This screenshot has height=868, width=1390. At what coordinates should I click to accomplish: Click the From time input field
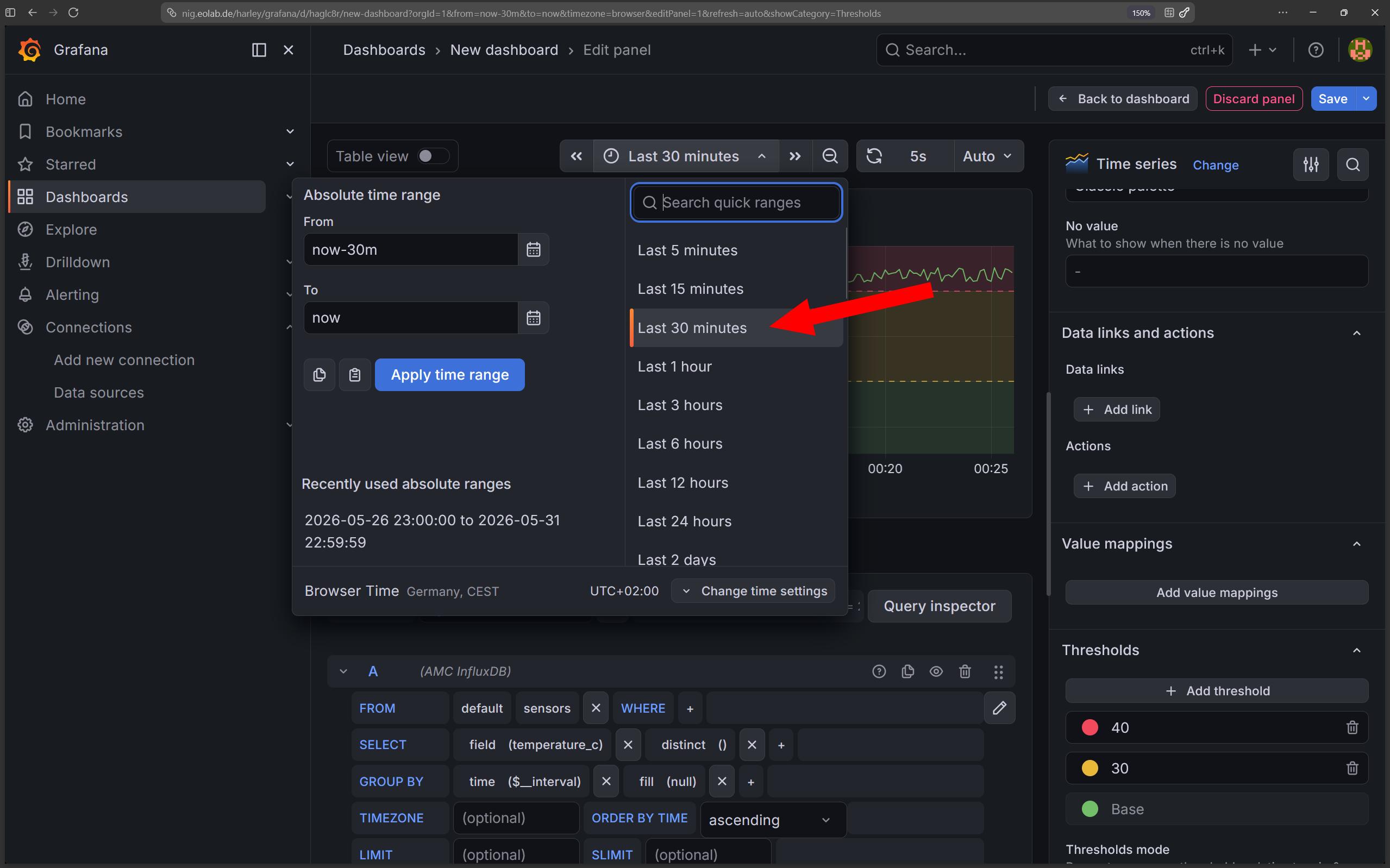pos(411,250)
